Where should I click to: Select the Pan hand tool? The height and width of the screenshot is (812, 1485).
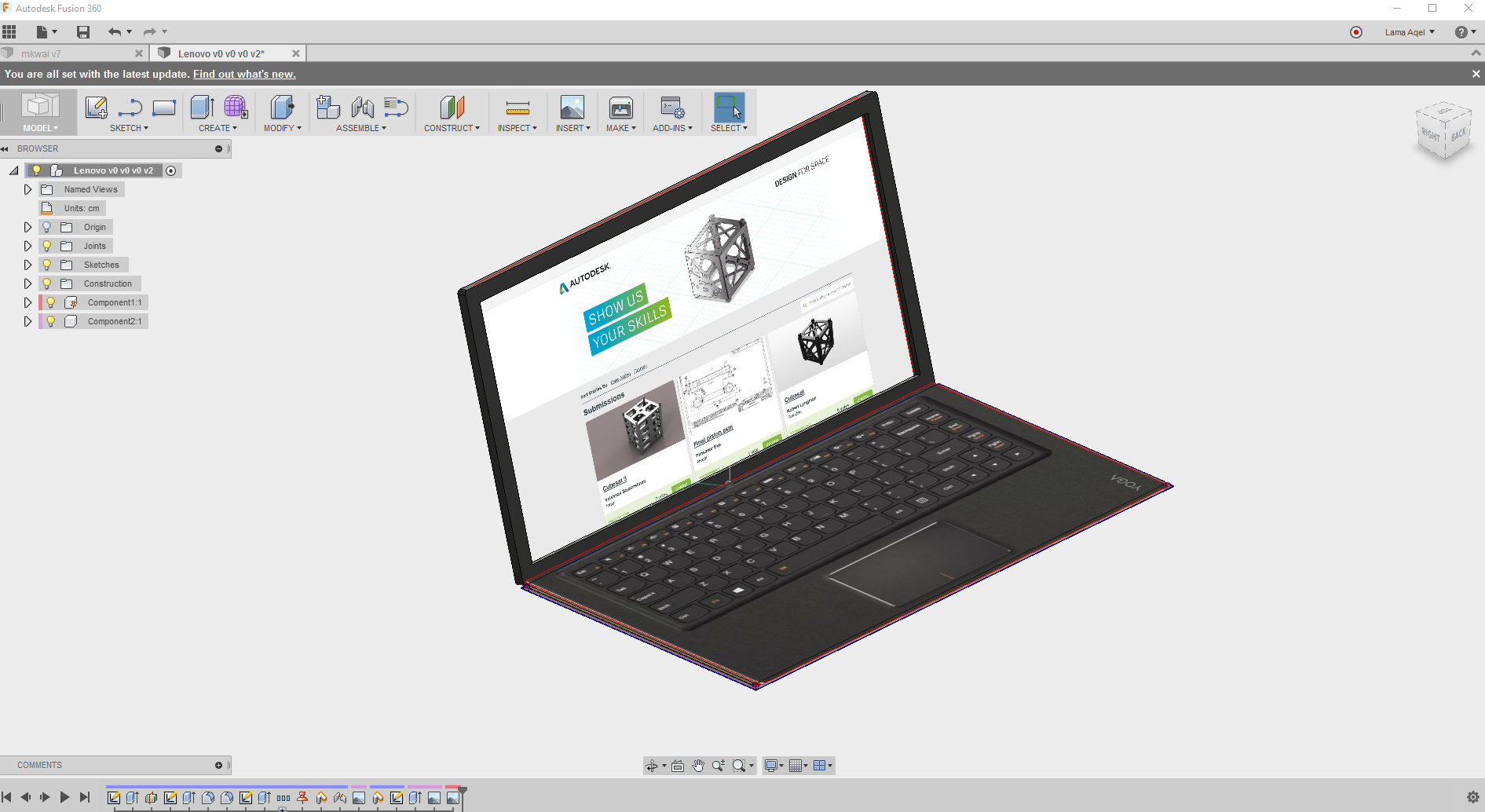pyautogui.click(x=698, y=766)
